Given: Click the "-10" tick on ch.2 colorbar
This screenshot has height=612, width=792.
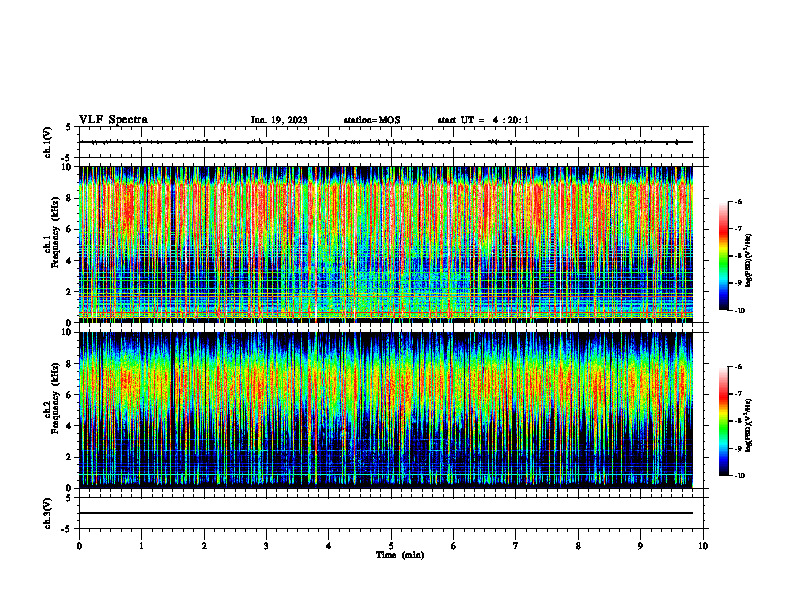Looking at the screenshot, I should pyautogui.click(x=739, y=476).
